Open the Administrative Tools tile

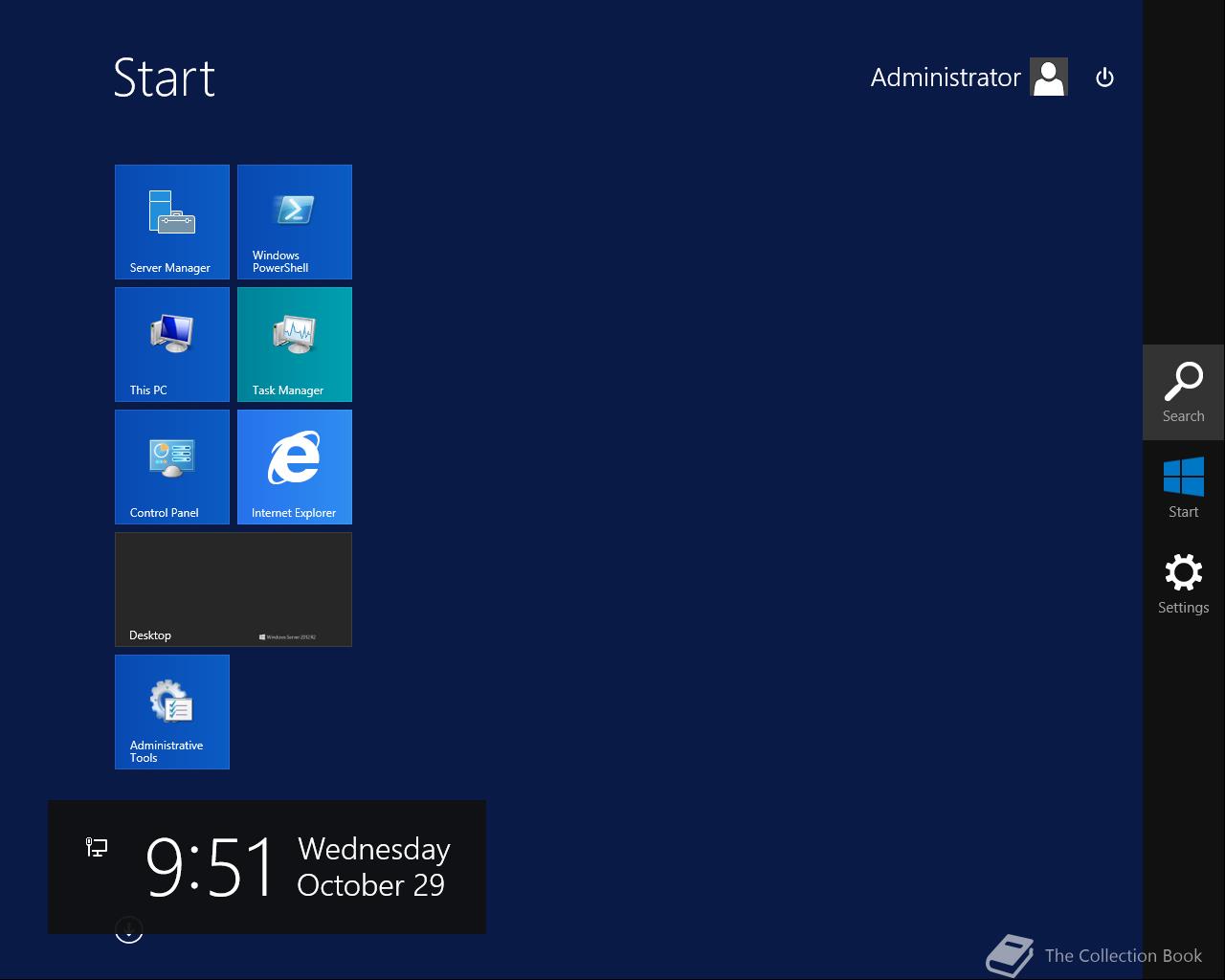[x=172, y=712]
